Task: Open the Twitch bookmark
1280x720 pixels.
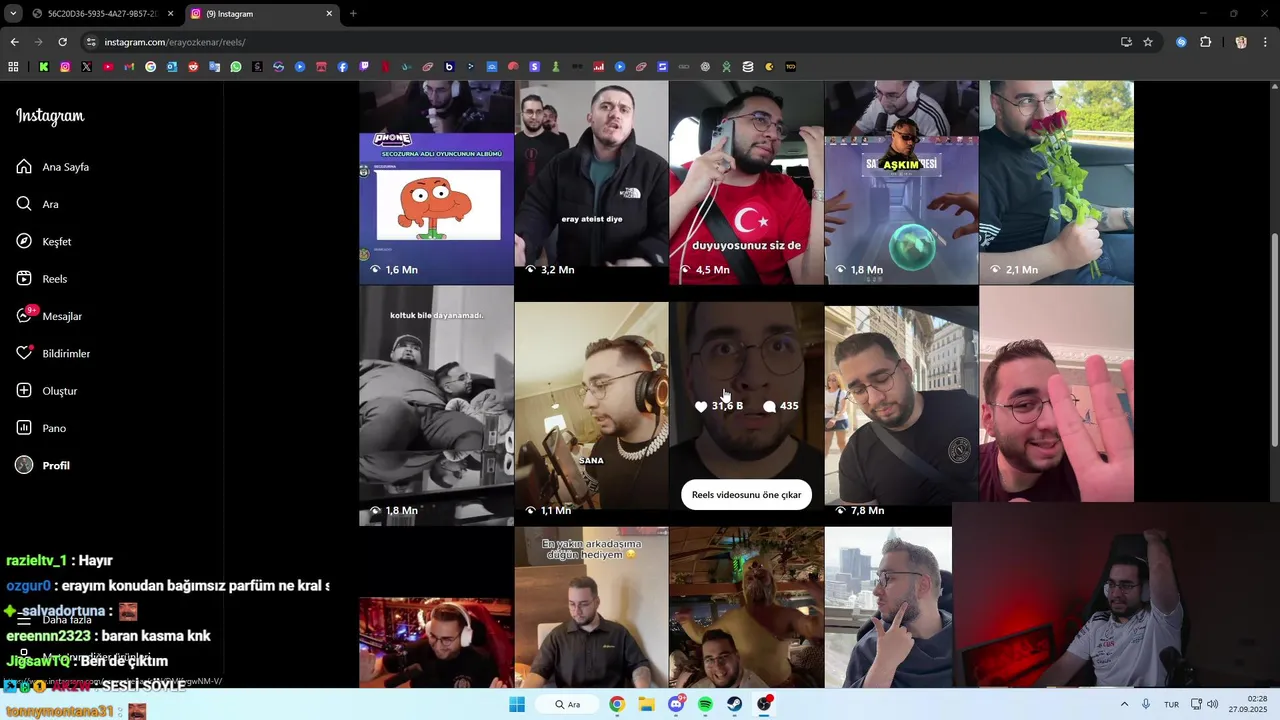Action: 364,67
